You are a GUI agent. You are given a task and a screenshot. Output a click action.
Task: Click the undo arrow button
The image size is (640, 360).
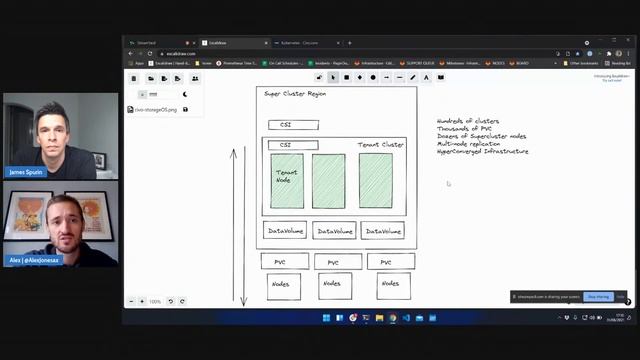coord(171,302)
